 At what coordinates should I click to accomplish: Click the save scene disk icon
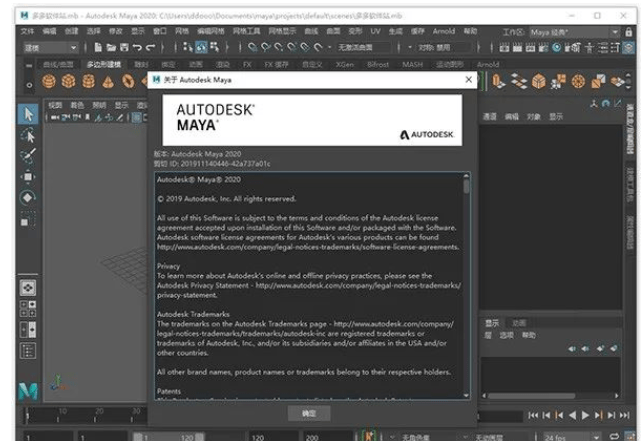(124, 47)
